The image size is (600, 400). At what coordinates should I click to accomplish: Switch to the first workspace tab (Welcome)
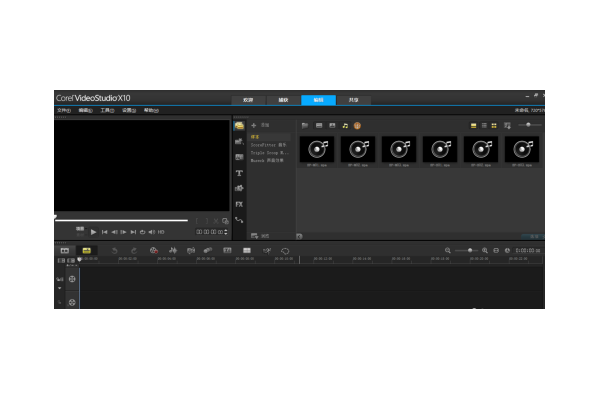click(248, 100)
